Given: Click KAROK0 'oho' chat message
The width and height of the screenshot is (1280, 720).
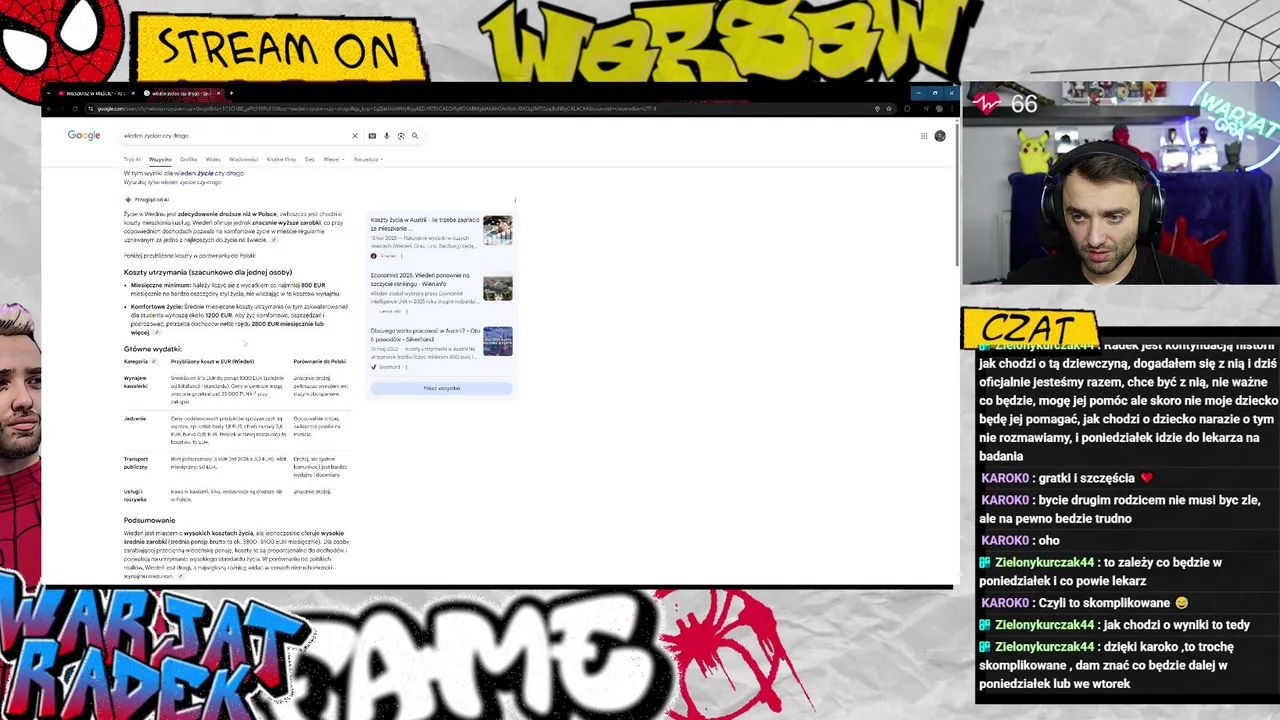Looking at the screenshot, I should click(1020, 540).
